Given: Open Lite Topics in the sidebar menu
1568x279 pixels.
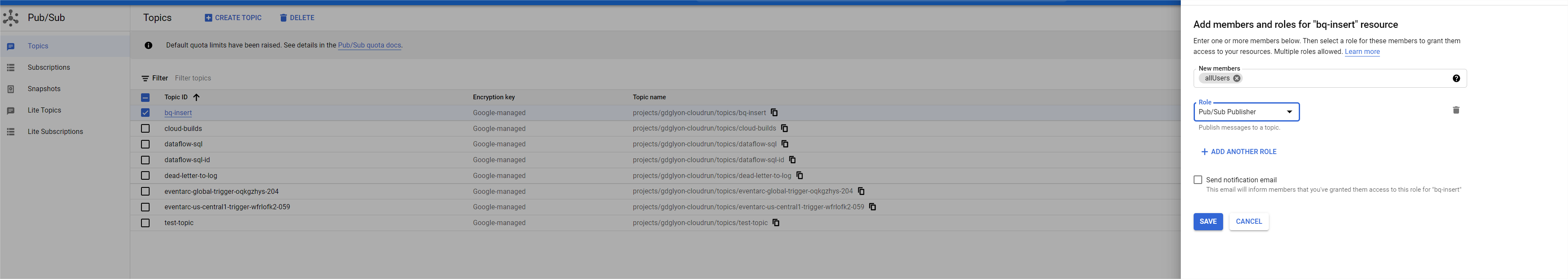Looking at the screenshot, I should click(65, 110).
